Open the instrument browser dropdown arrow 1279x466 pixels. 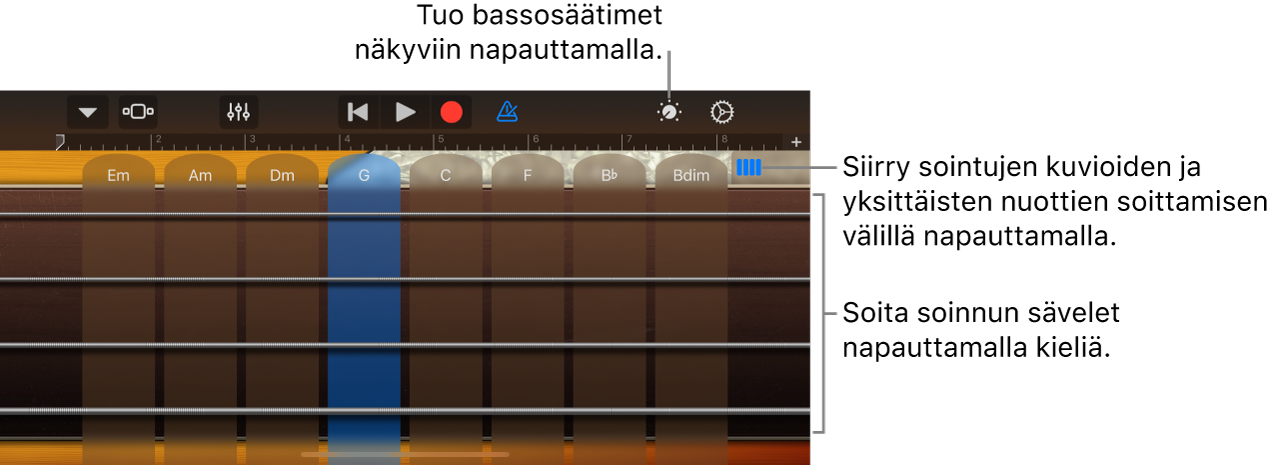88,112
